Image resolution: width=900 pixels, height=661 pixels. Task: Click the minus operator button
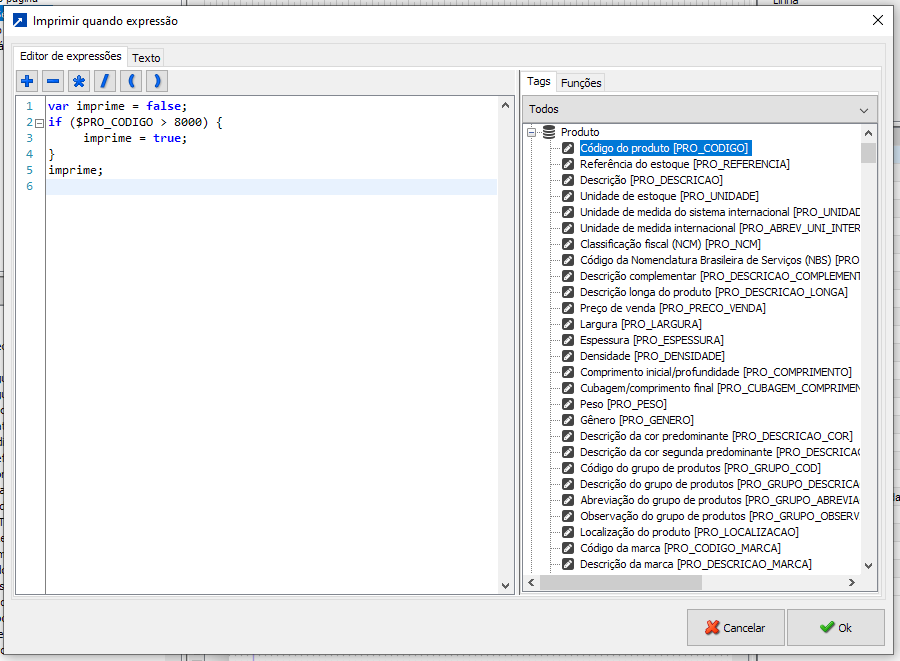coord(53,81)
